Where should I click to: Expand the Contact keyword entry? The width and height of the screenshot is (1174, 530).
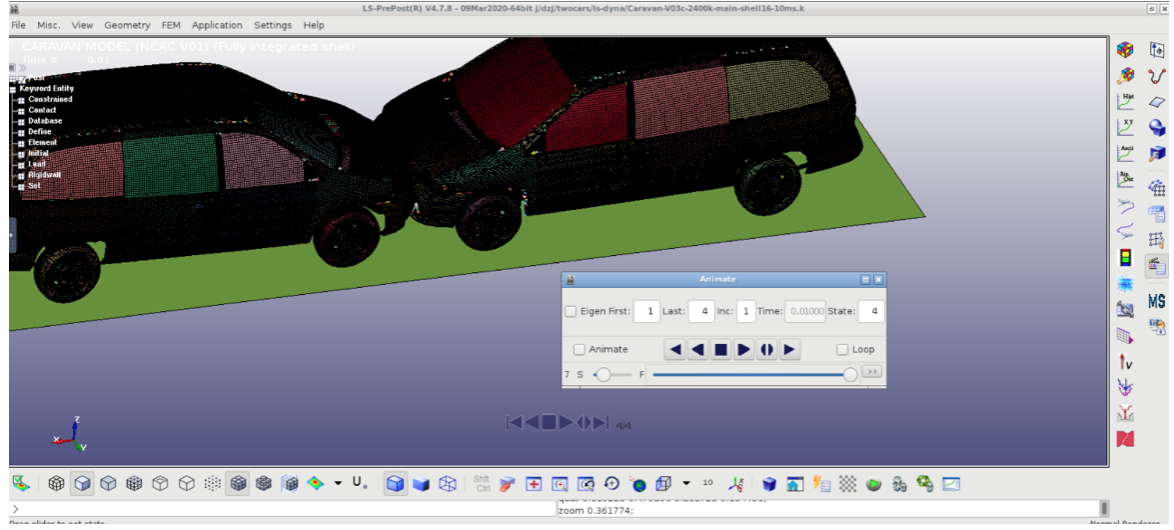coord(21,111)
